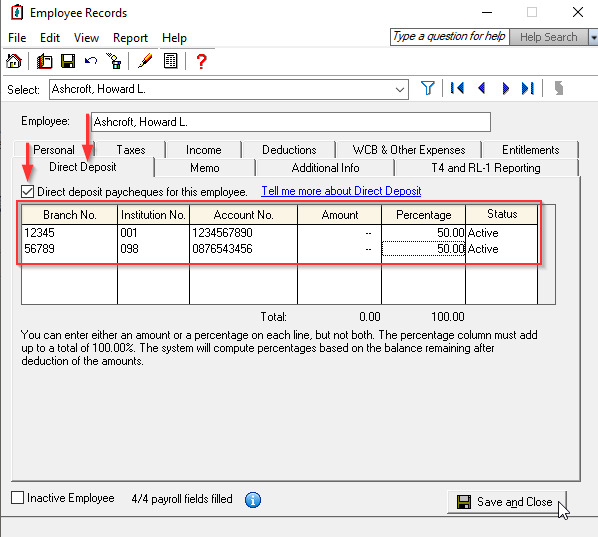
Task: Uncheck Direct deposit paycheques for this employee
Action: (x=28, y=191)
